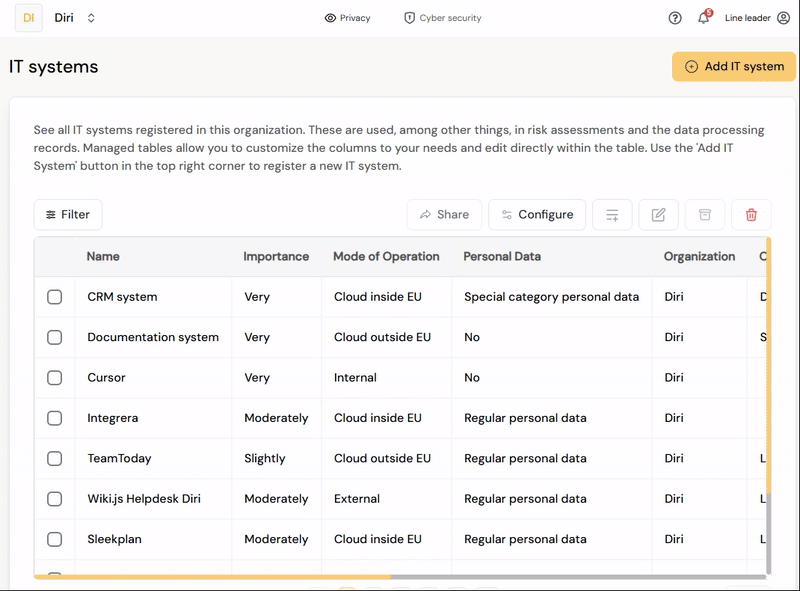
Task: Open the Diri organization switcher chevron
Action: pyautogui.click(x=91, y=18)
